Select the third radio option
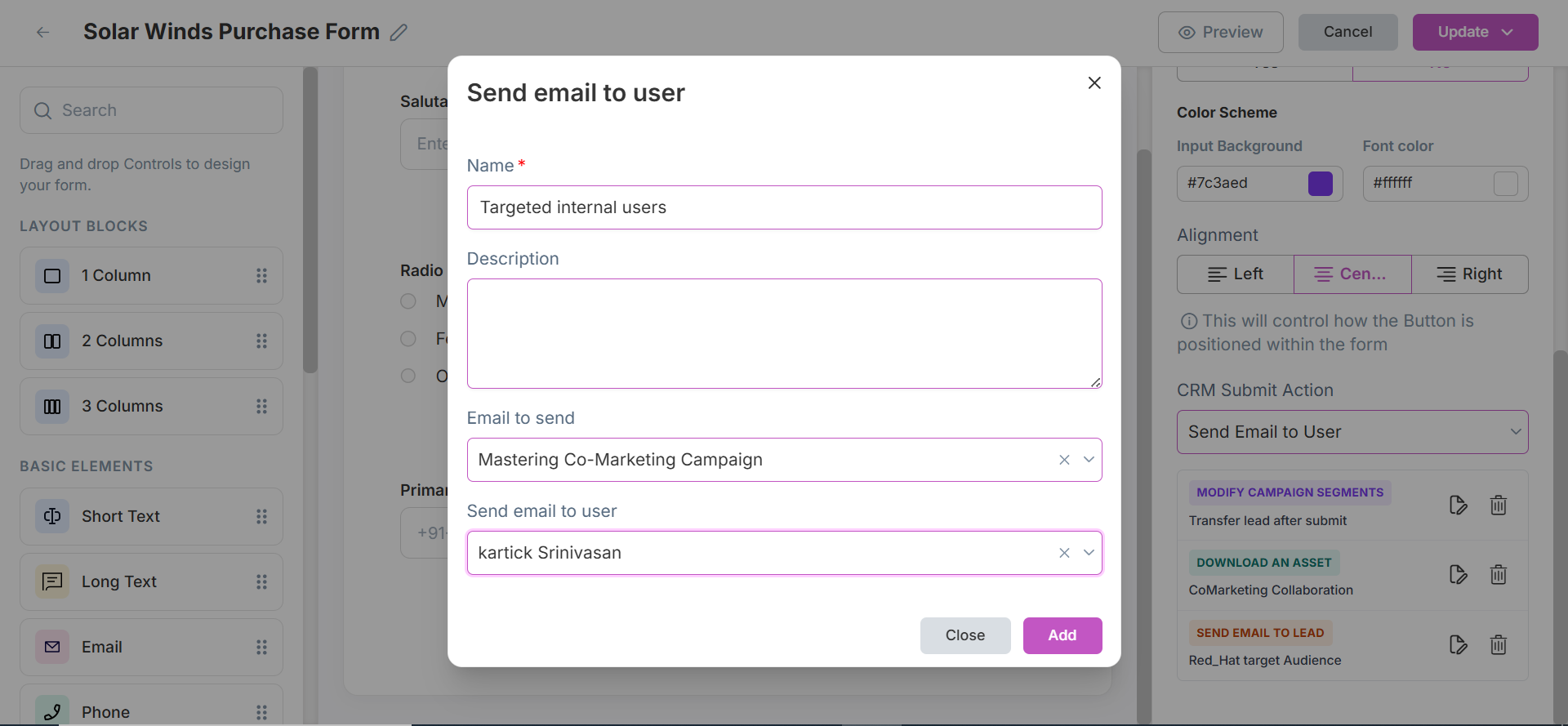1568x726 pixels. pyautogui.click(x=408, y=376)
